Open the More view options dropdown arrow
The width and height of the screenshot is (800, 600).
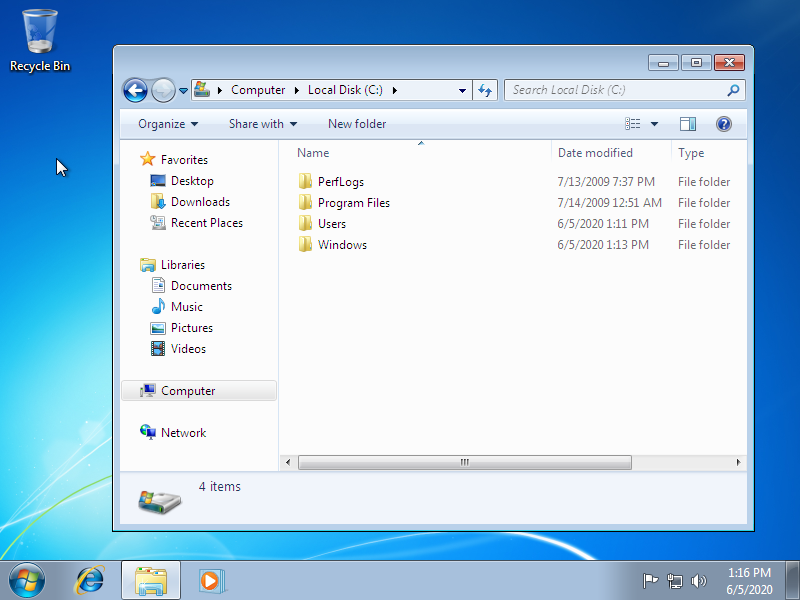(654, 124)
